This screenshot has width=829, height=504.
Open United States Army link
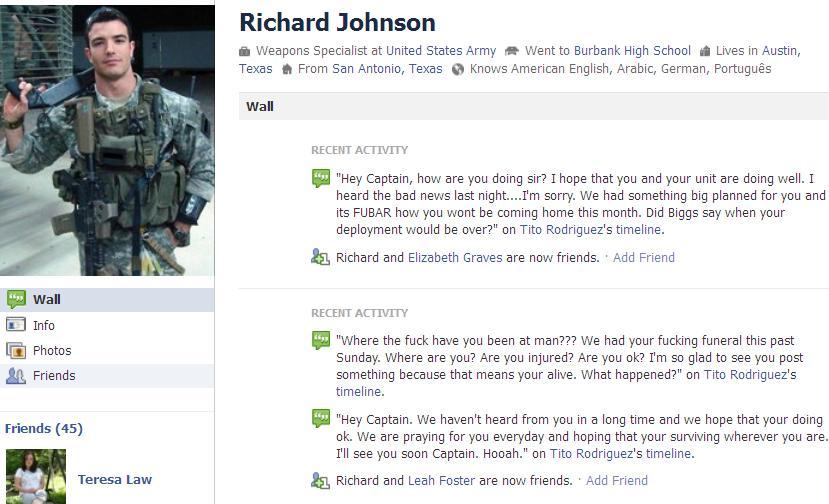click(440, 51)
